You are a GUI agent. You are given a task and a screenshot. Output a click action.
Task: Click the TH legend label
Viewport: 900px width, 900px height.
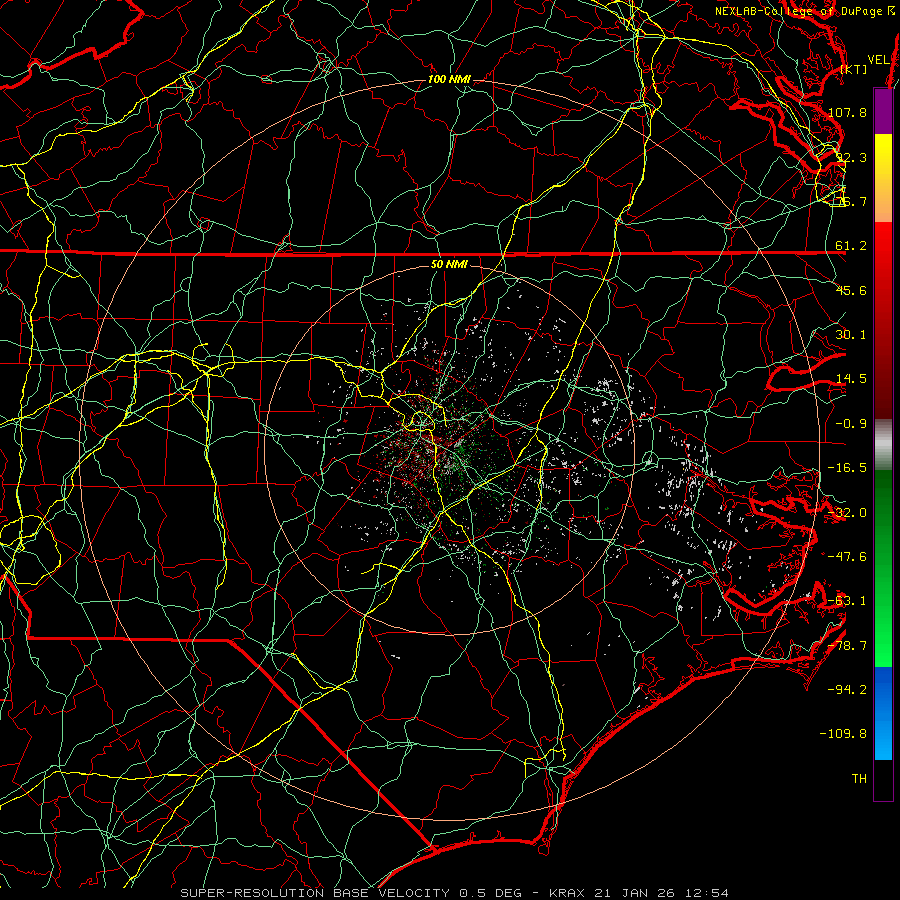tap(859, 779)
